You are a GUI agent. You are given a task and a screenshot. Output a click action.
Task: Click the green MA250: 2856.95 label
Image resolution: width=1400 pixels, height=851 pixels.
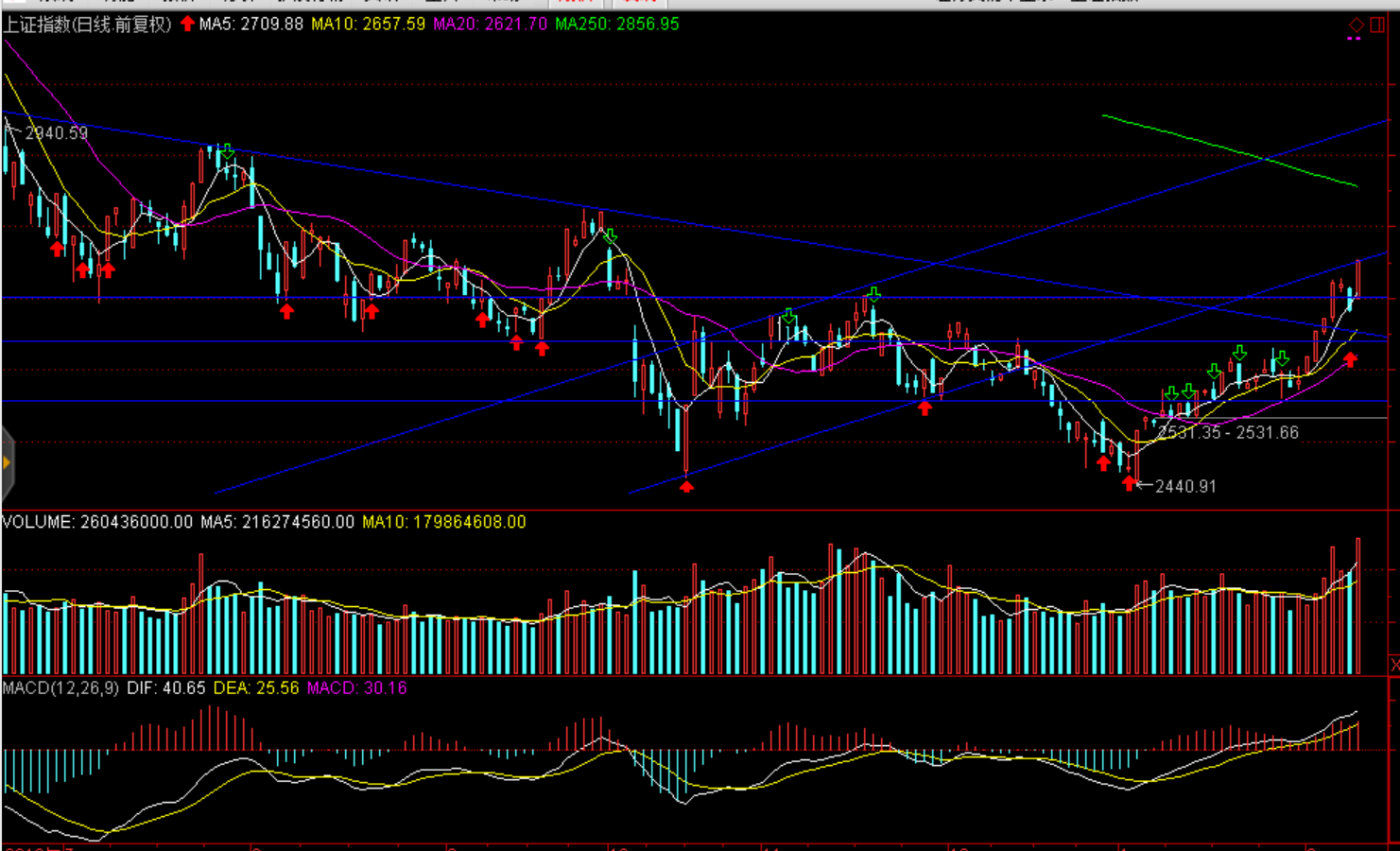click(616, 25)
